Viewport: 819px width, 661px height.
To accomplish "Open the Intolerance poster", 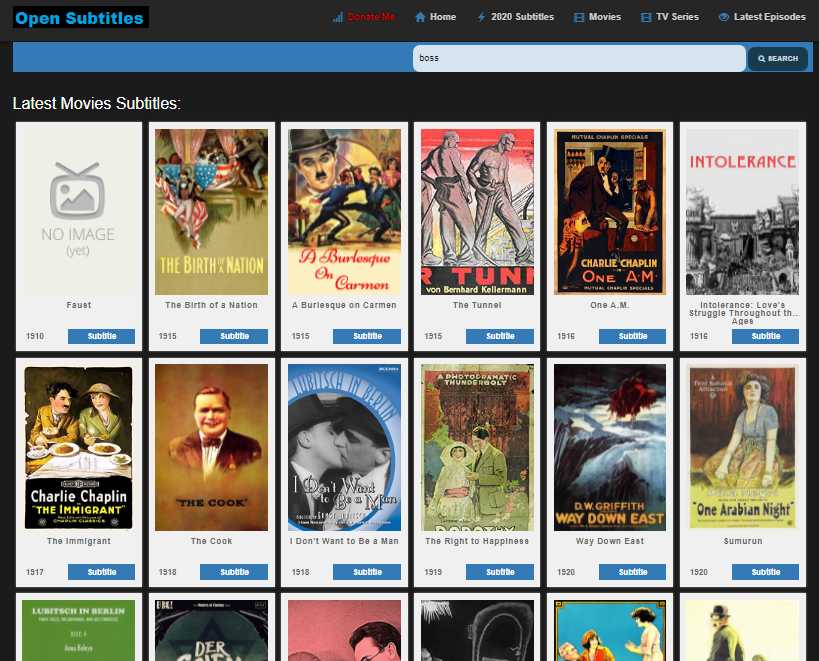I will tap(743, 211).
